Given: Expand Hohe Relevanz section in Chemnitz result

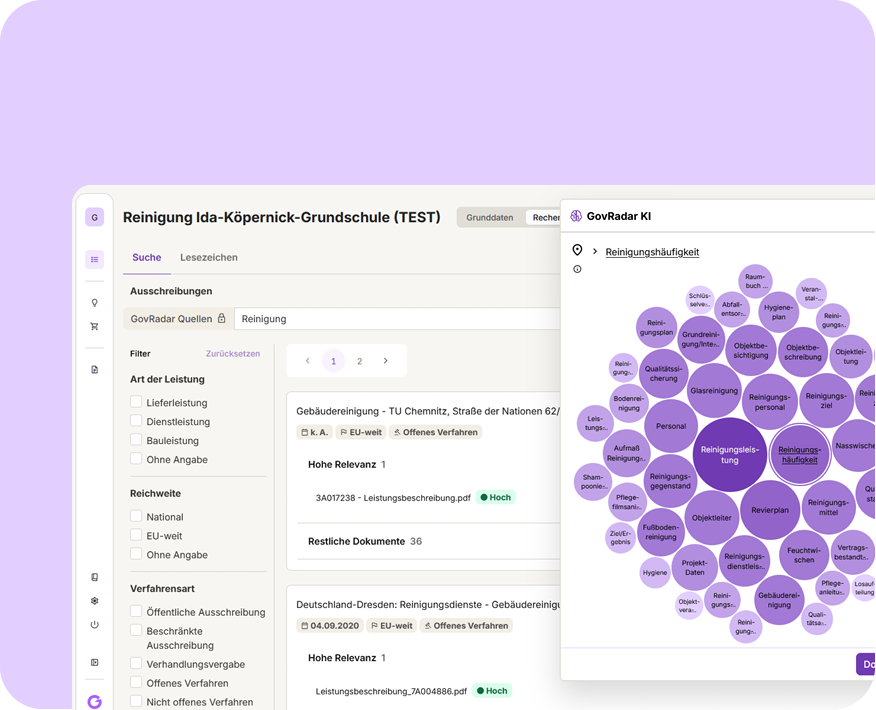Looking at the screenshot, I should point(346,464).
